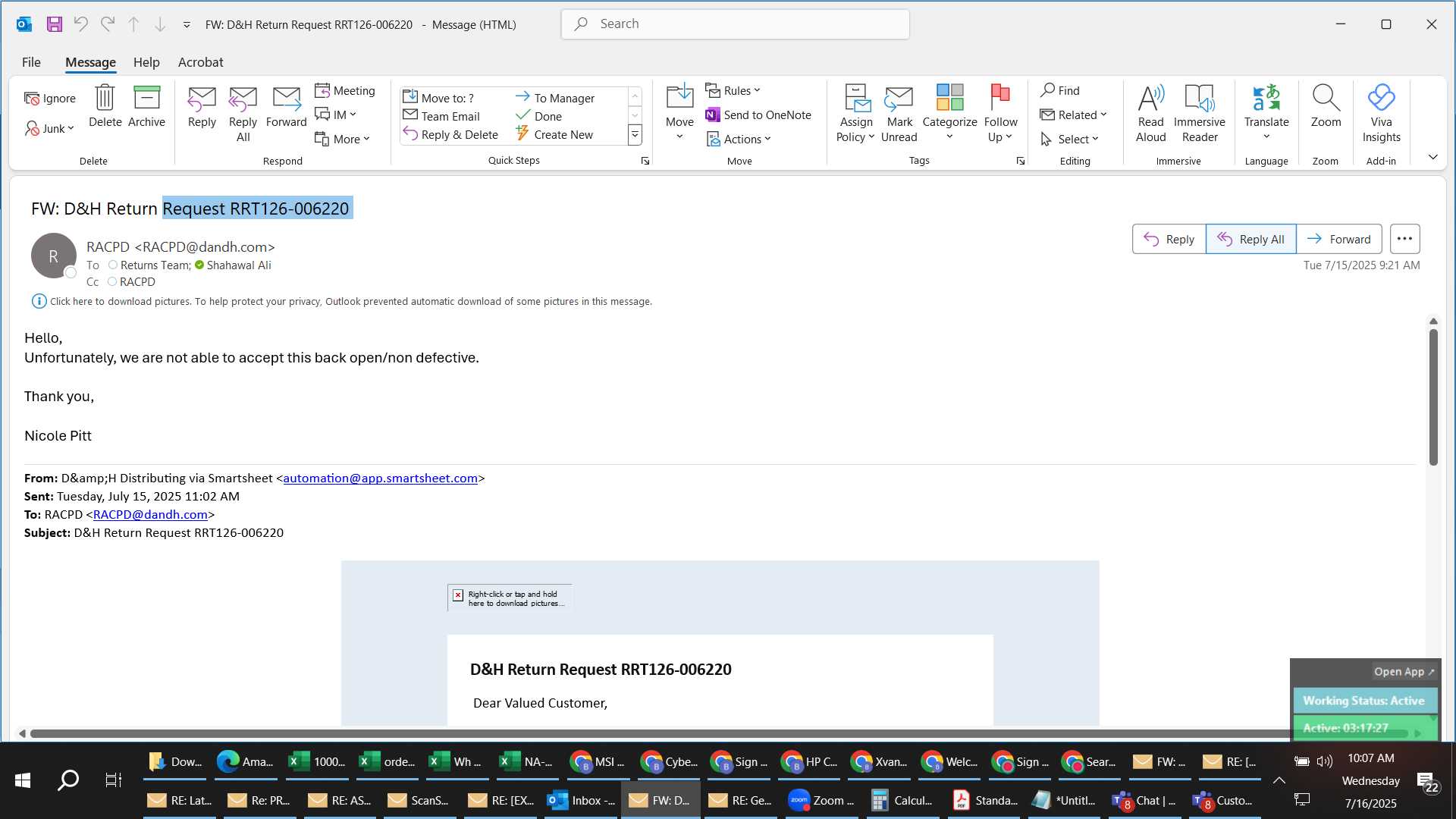This screenshot has height=819, width=1456.
Task: Click Reply All in message header
Action: pos(1250,239)
